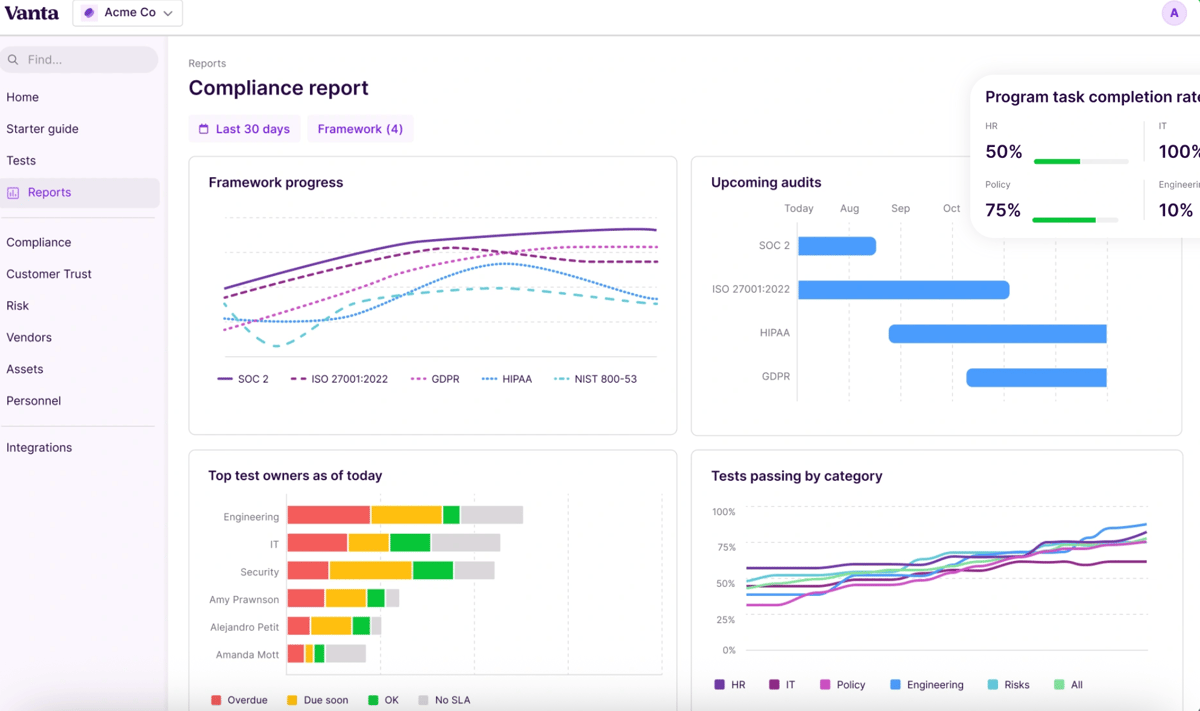This screenshot has height=711, width=1200.
Task: Click the Amy Prawnson row label
Action: coord(244,600)
